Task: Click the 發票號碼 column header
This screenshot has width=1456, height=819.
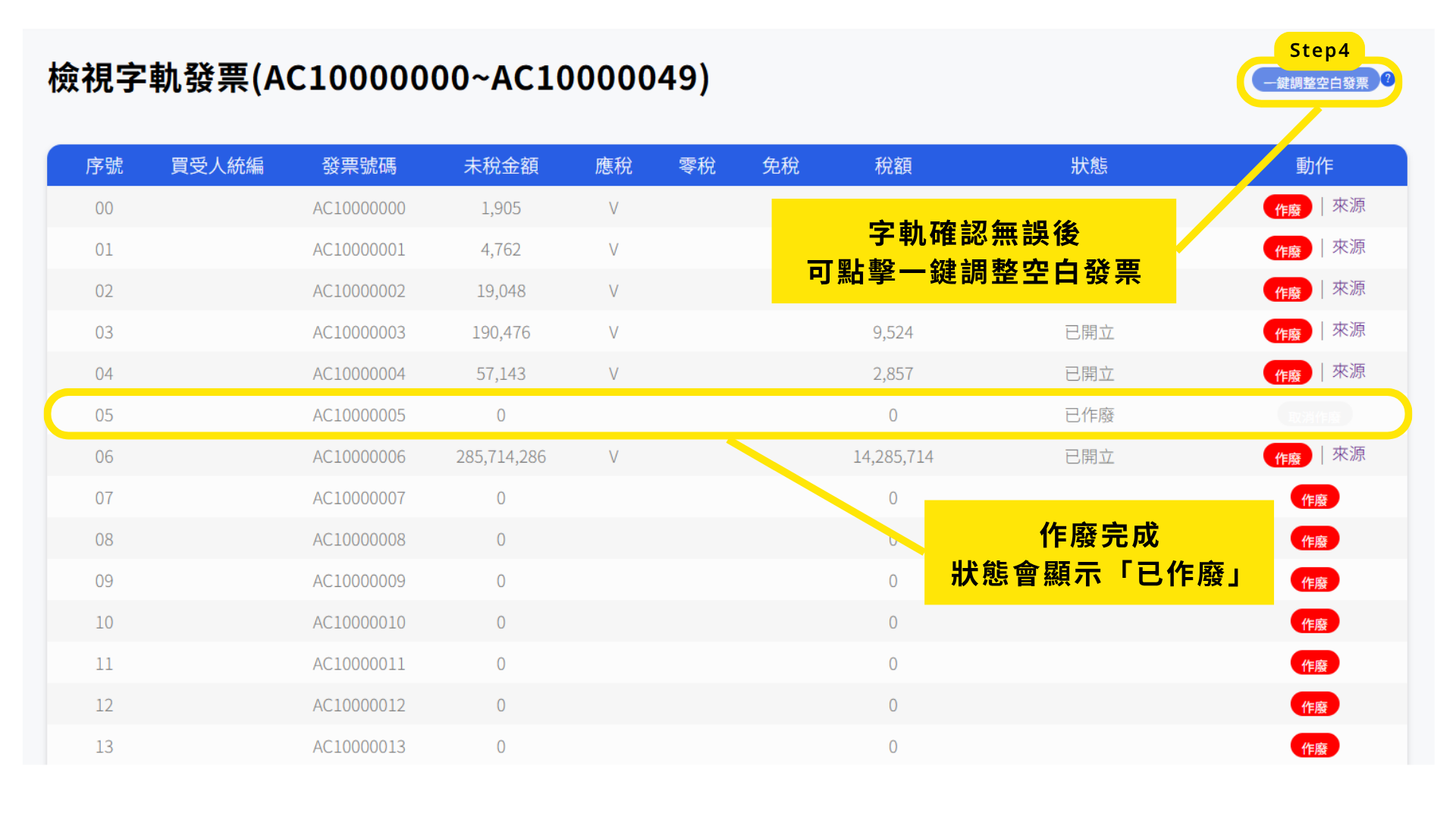Action: 359,165
